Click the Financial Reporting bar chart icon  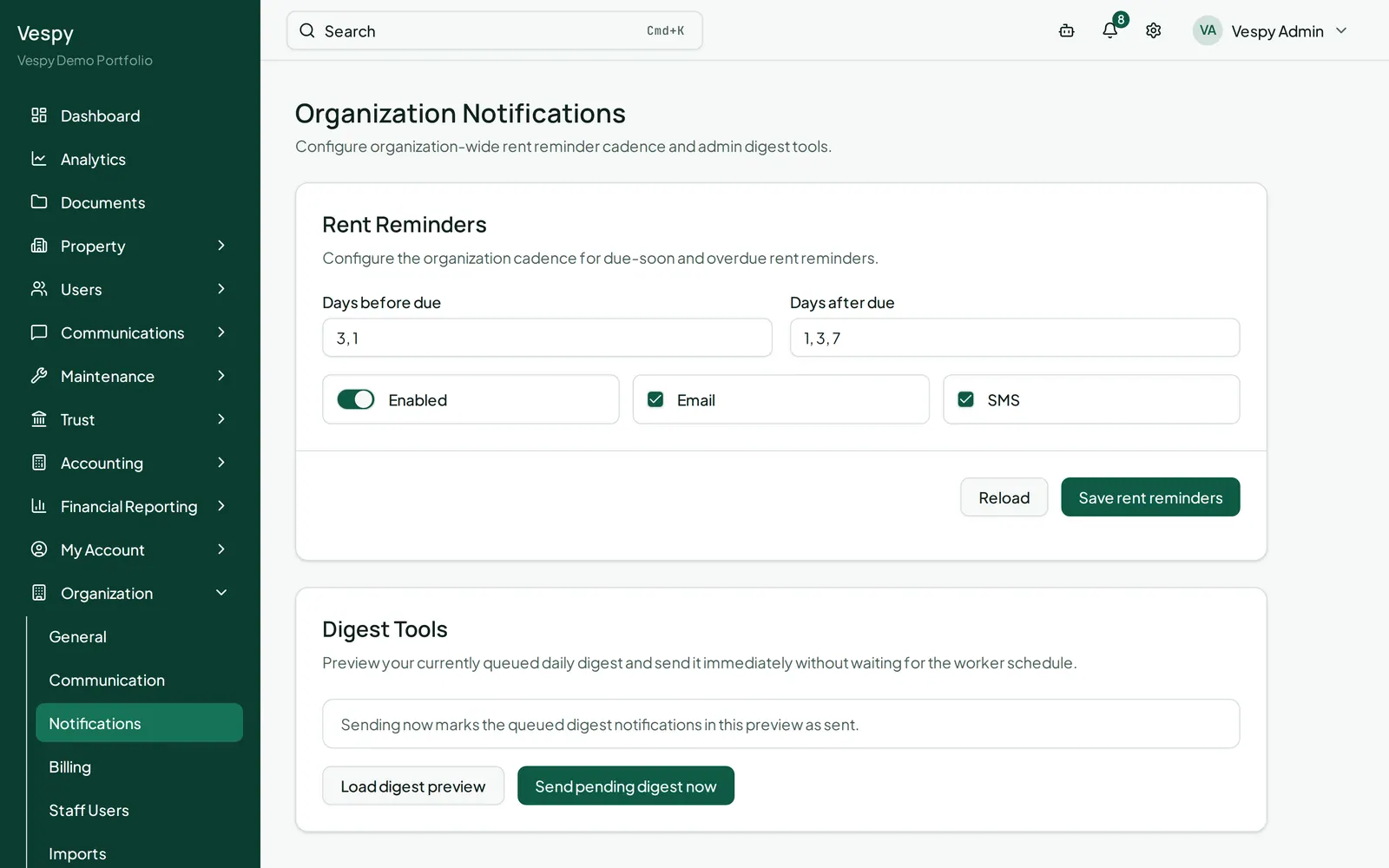[x=39, y=506]
